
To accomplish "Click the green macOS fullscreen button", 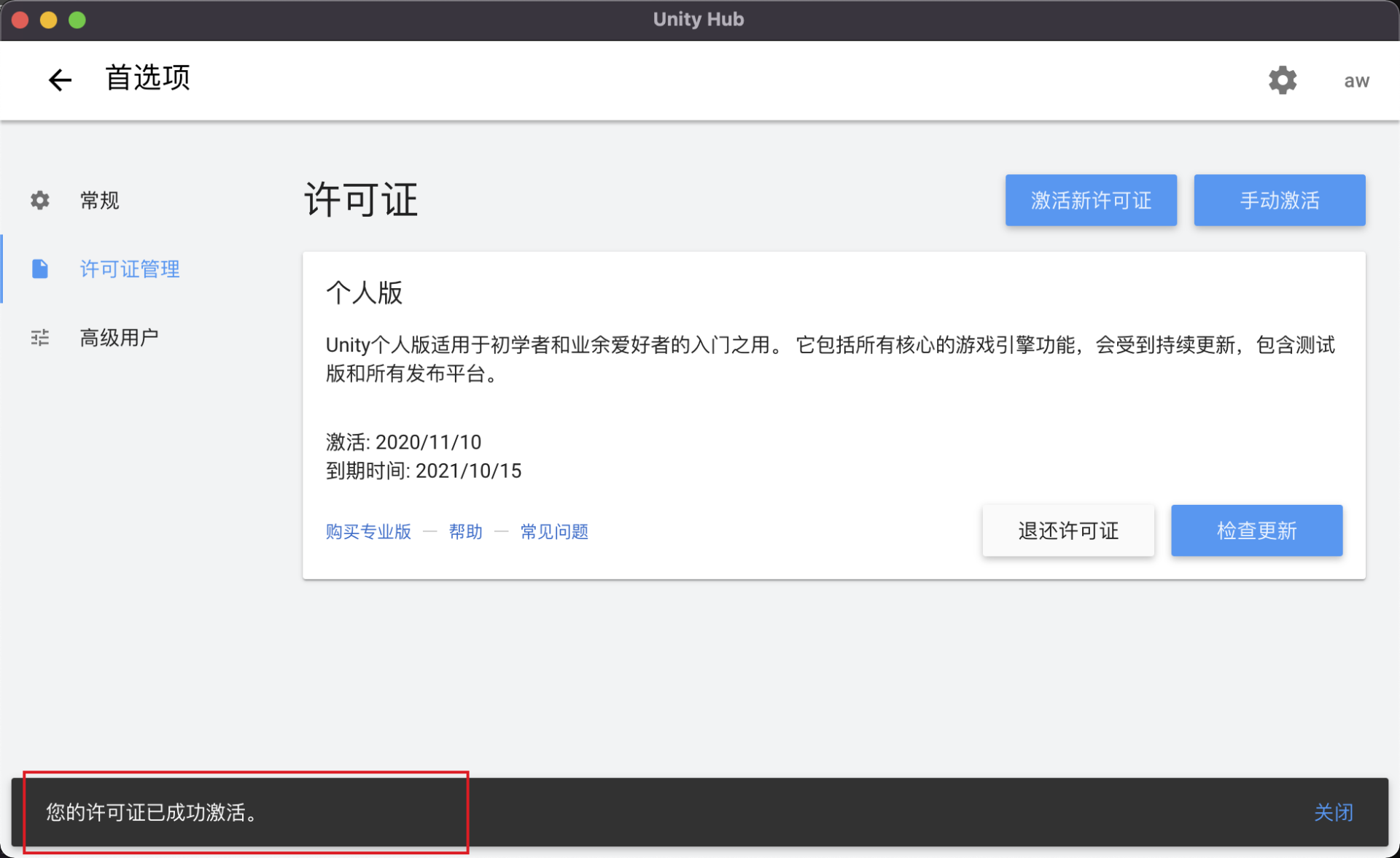I will [x=77, y=20].
